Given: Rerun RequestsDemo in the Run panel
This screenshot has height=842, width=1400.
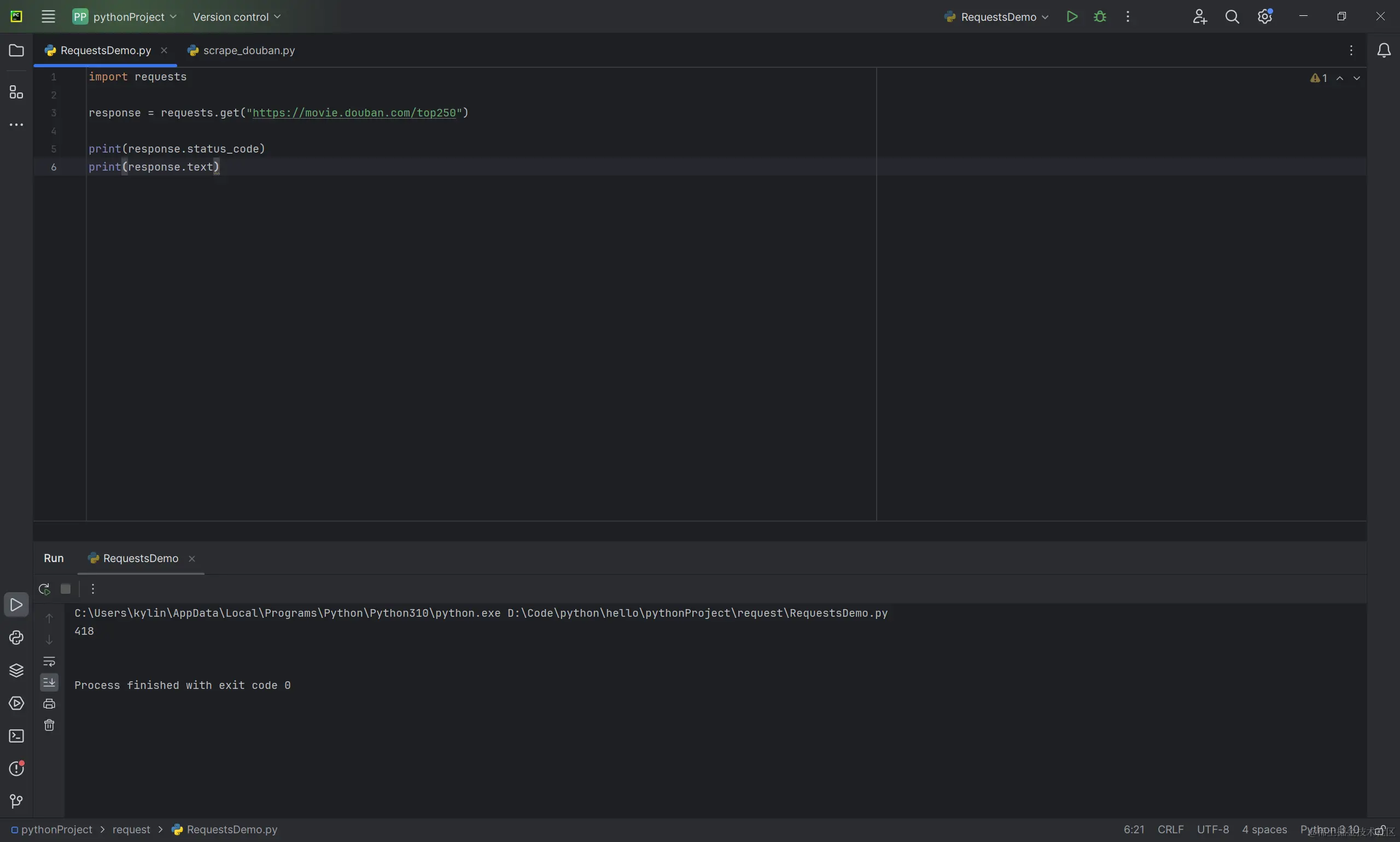Looking at the screenshot, I should pos(44,589).
